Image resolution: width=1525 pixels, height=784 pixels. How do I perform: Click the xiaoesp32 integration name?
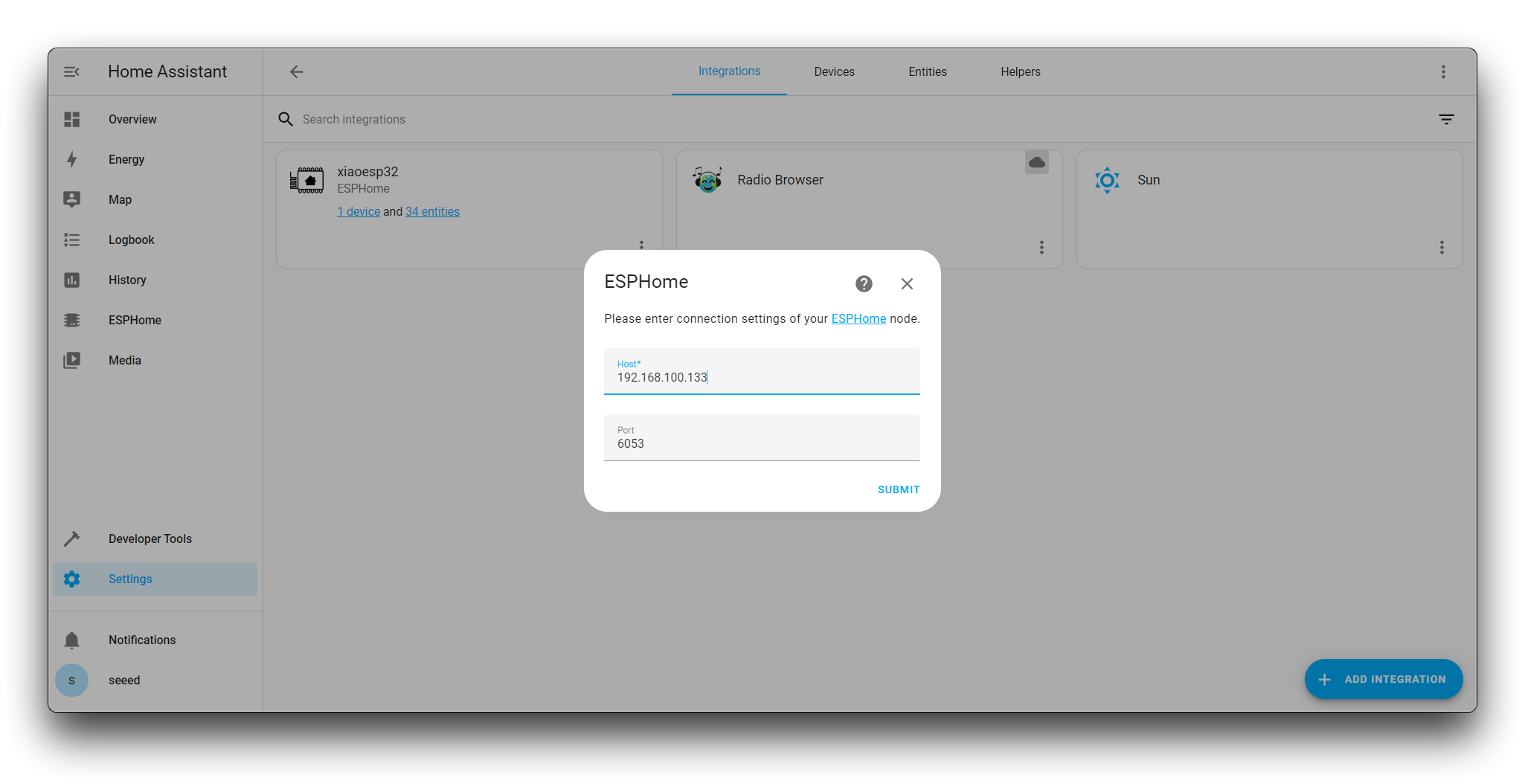click(367, 171)
